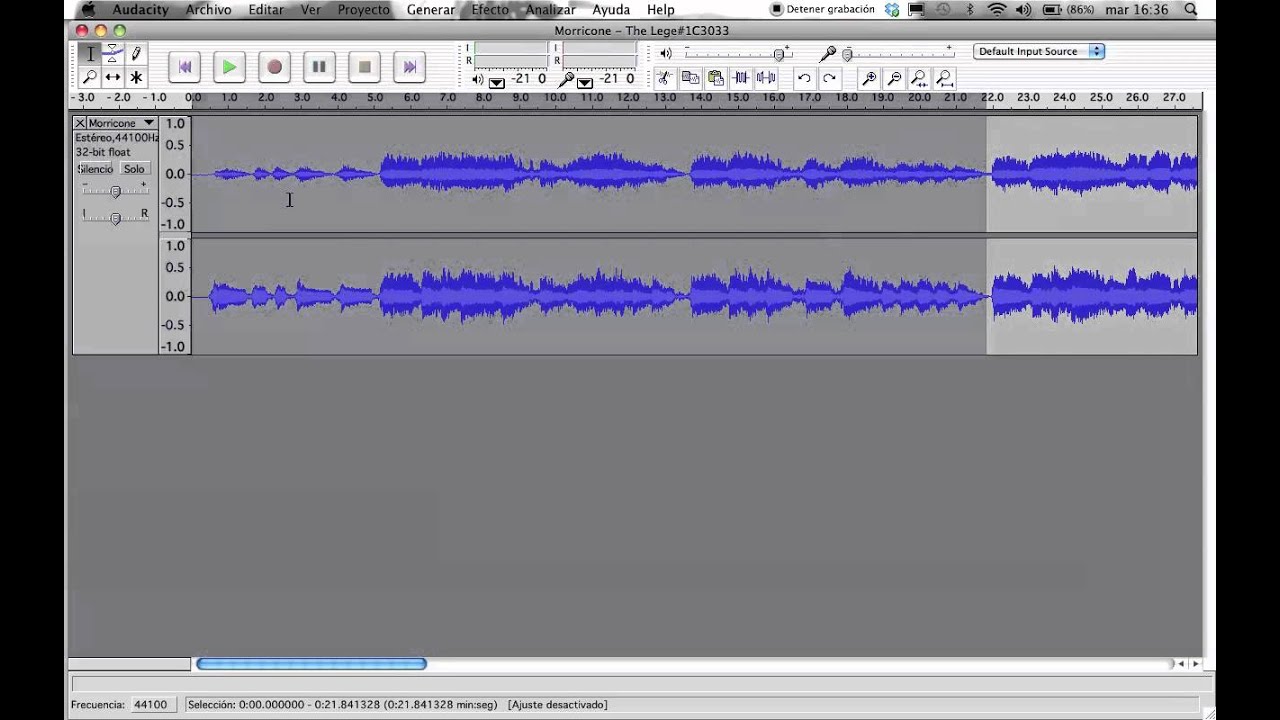Select the Time Shift tool

point(112,77)
